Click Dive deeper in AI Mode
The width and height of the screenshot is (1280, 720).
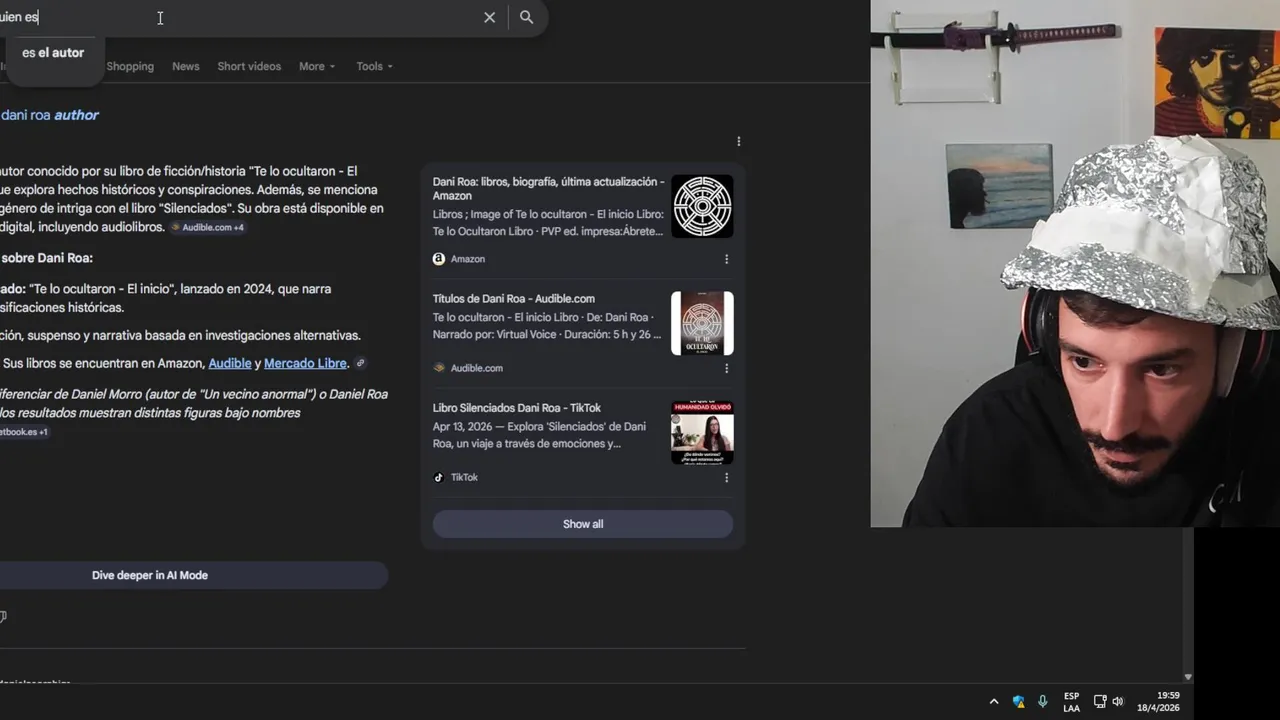[x=193, y=575]
